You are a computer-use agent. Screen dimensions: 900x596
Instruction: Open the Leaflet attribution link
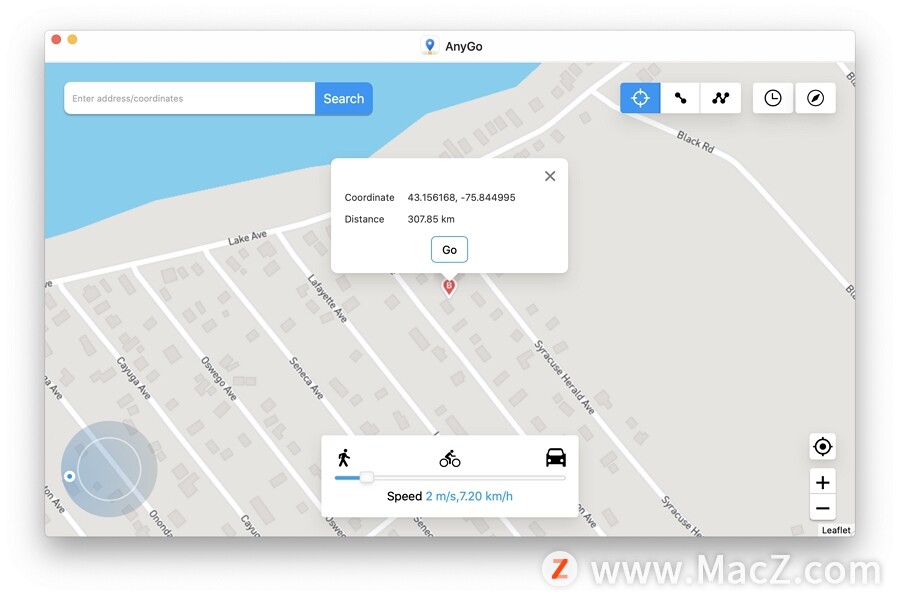click(x=836, y=531)
